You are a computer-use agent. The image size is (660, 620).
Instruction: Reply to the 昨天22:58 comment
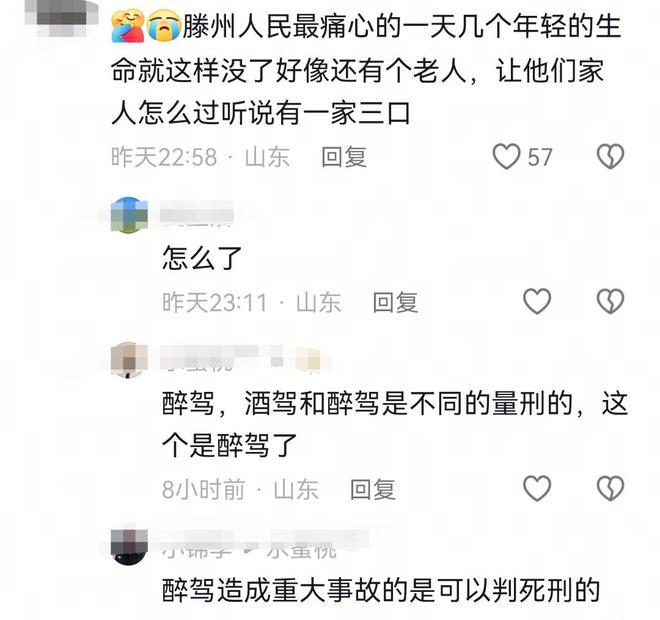(344, 157)
